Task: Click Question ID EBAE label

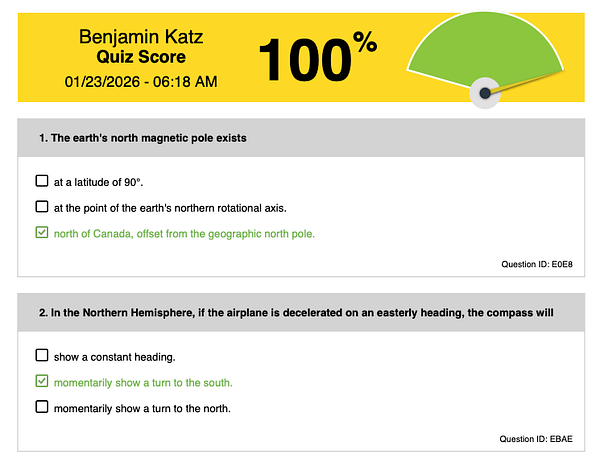Action: coord(536,439)
